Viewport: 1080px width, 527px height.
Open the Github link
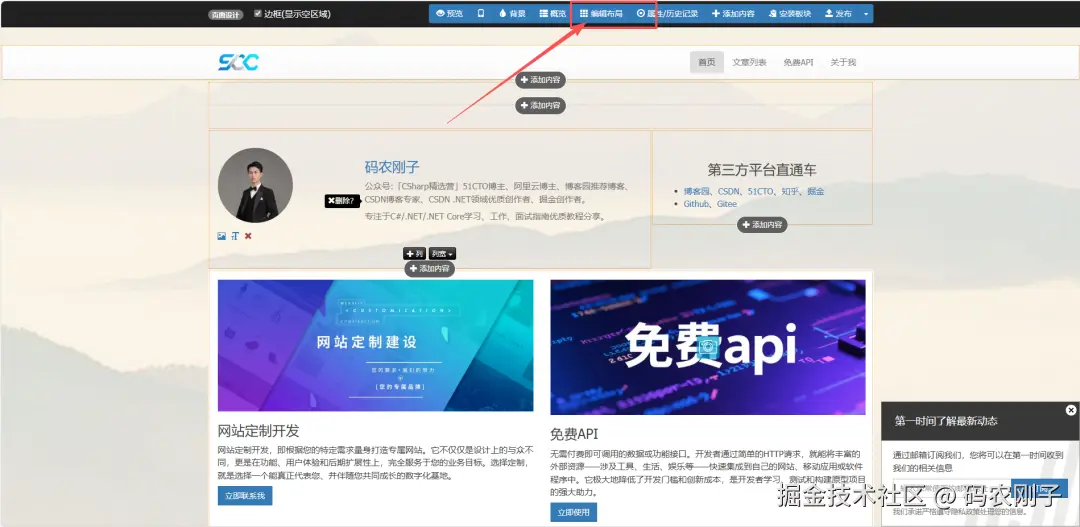pyautogui.click(x=697, y=204)
